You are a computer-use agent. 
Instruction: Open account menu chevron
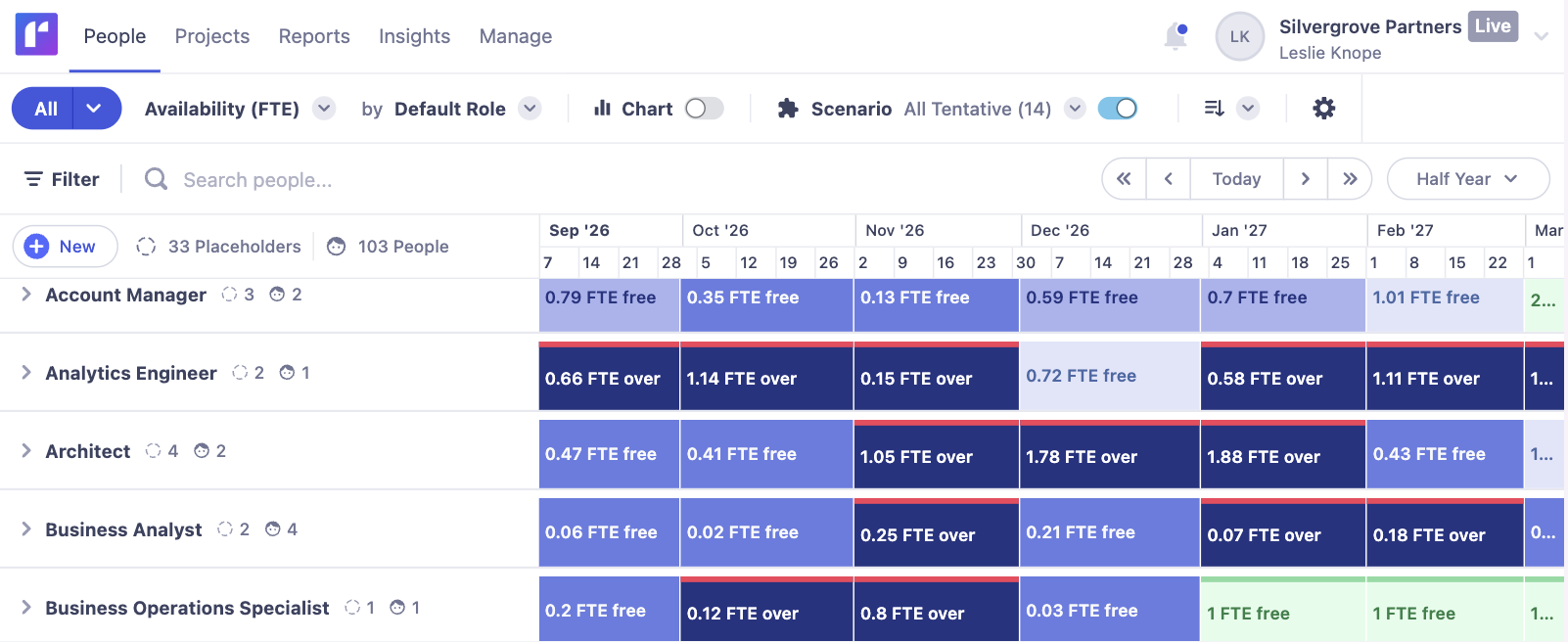1542,36
